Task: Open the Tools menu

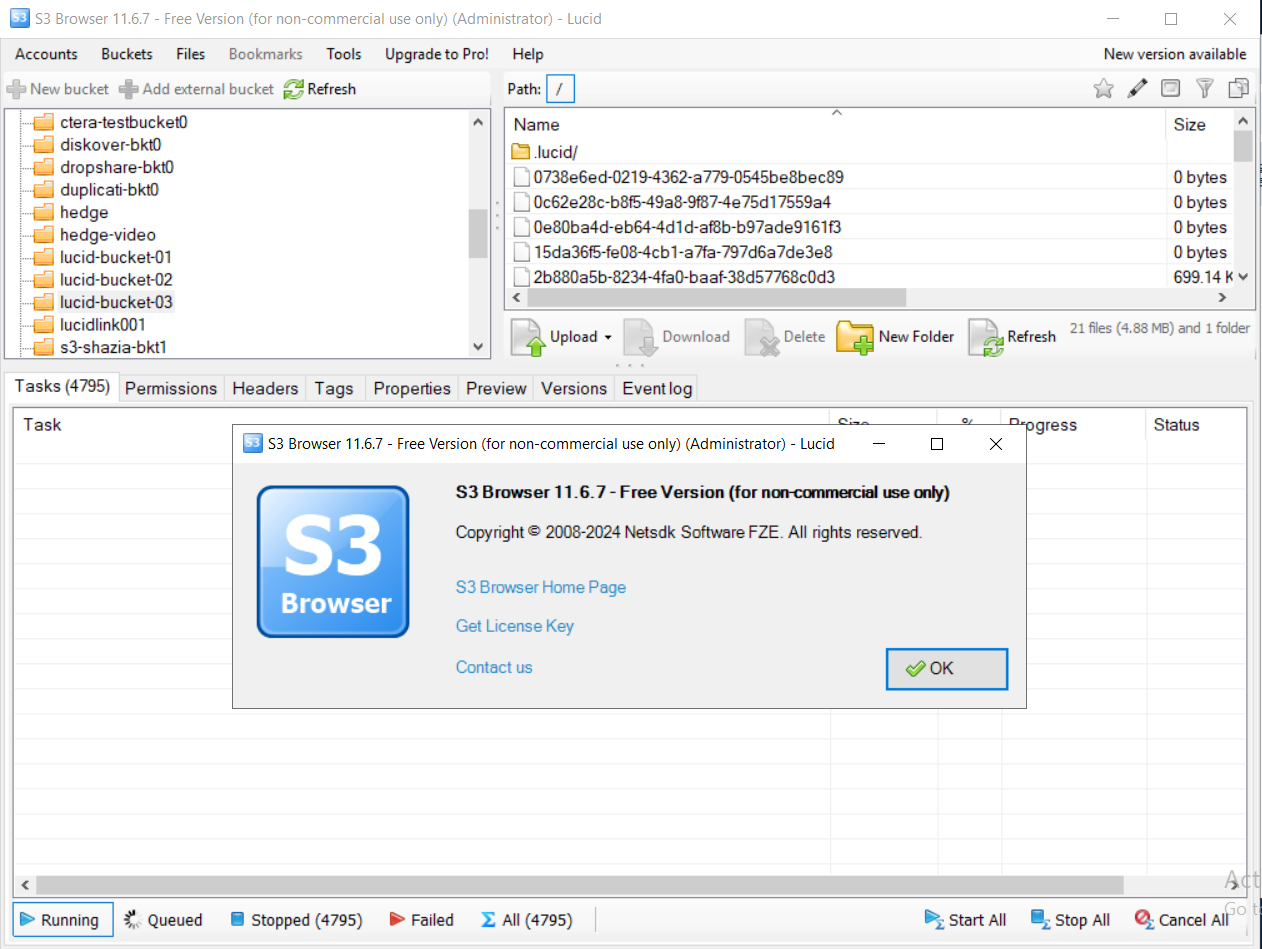Action: (x=344, y=54)
